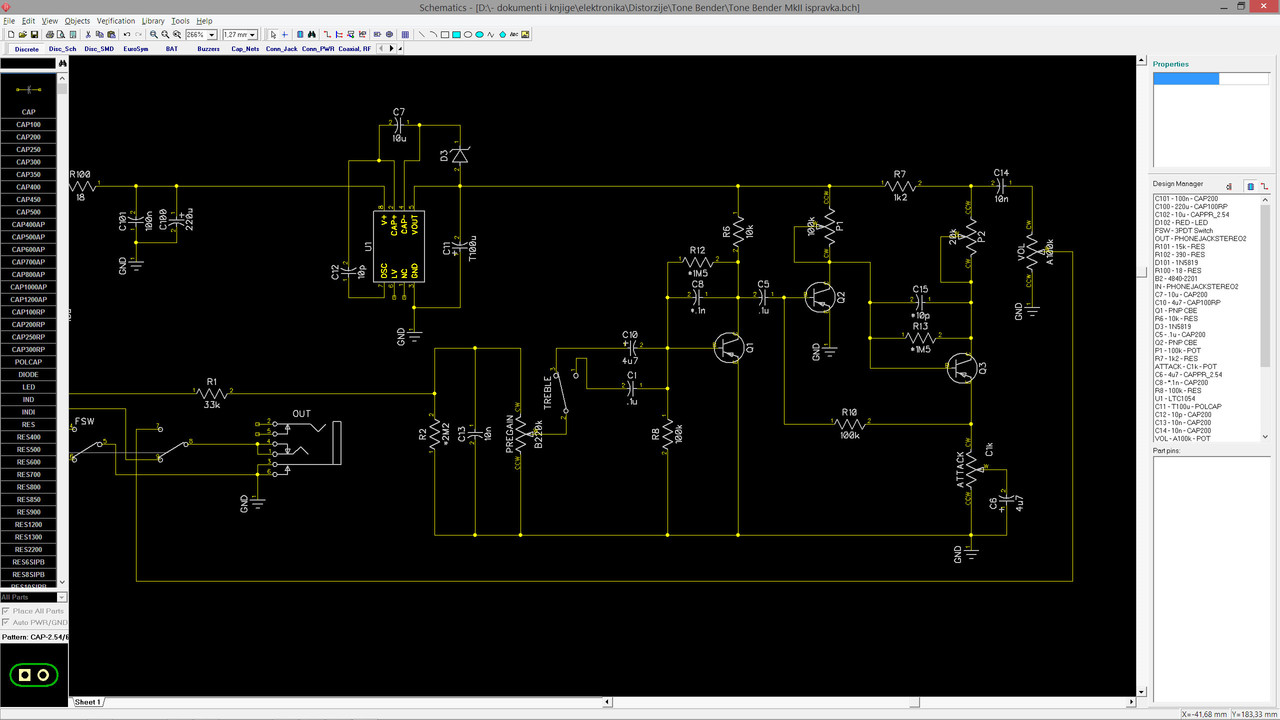Select the filled ellipse shape tool
Image resolution: width=1280 pixels, height=720 pixels.
(x=479, y=34)
